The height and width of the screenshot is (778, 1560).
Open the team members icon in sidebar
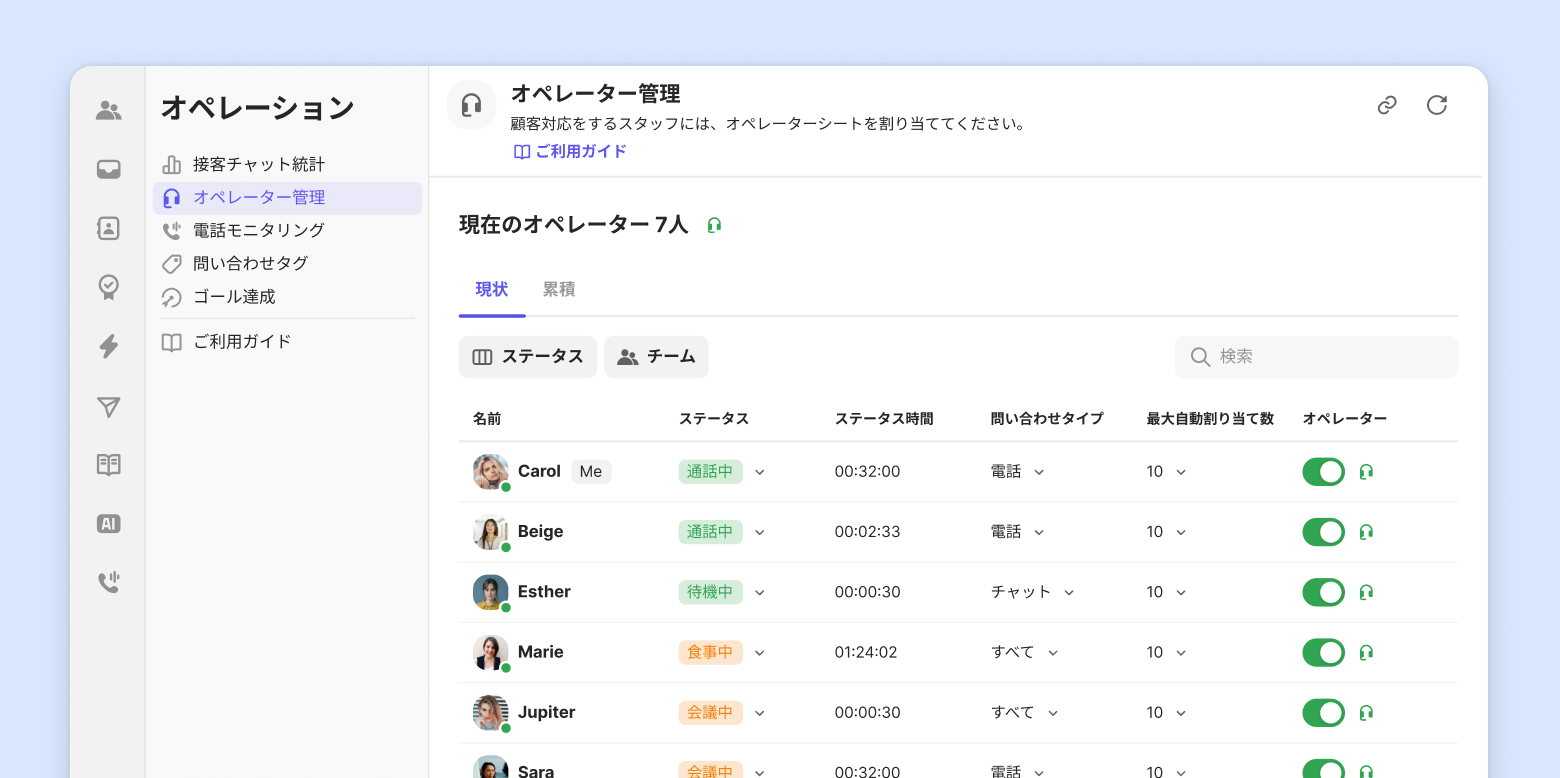(x=108, y=111)
